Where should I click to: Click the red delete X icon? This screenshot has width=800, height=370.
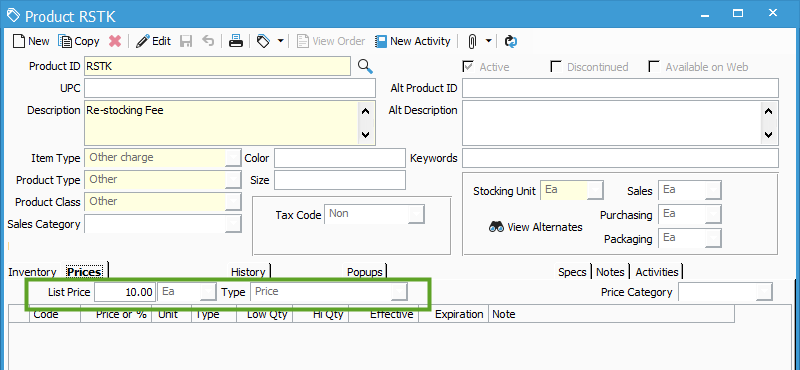[x=115, y=41]
